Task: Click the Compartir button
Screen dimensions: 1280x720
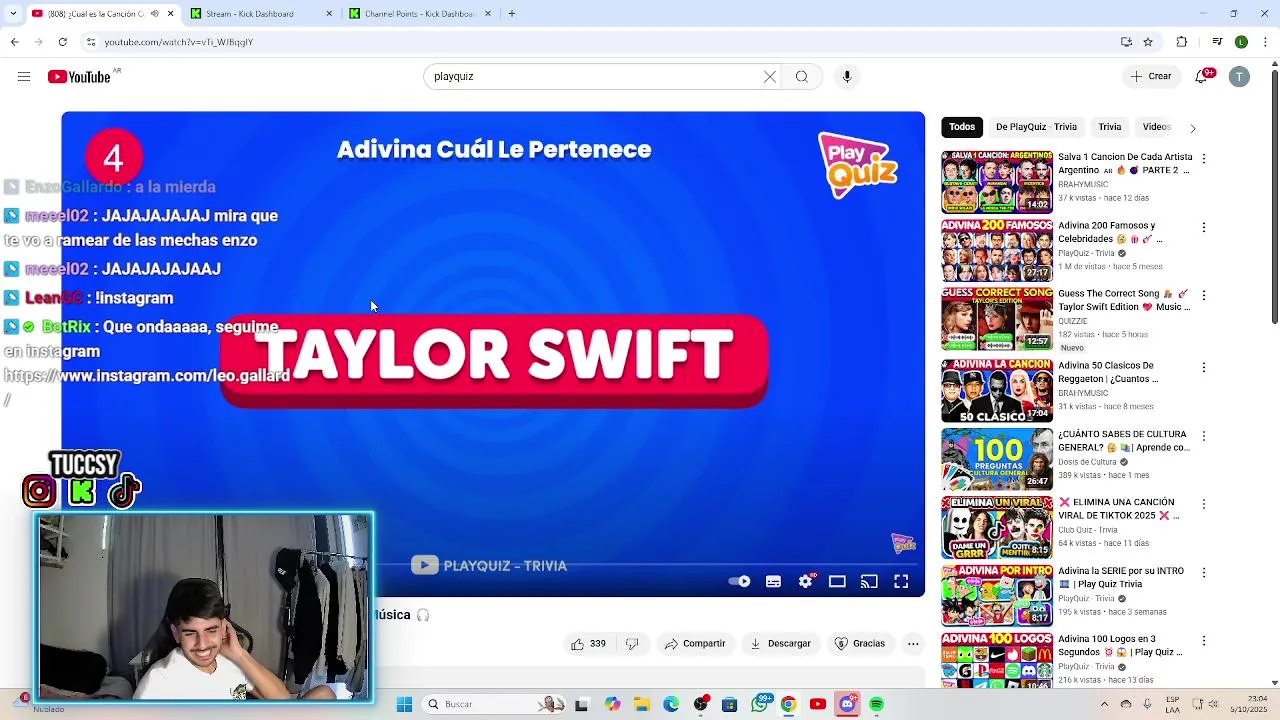Action: pyautogui.click(x=695, y=644)
